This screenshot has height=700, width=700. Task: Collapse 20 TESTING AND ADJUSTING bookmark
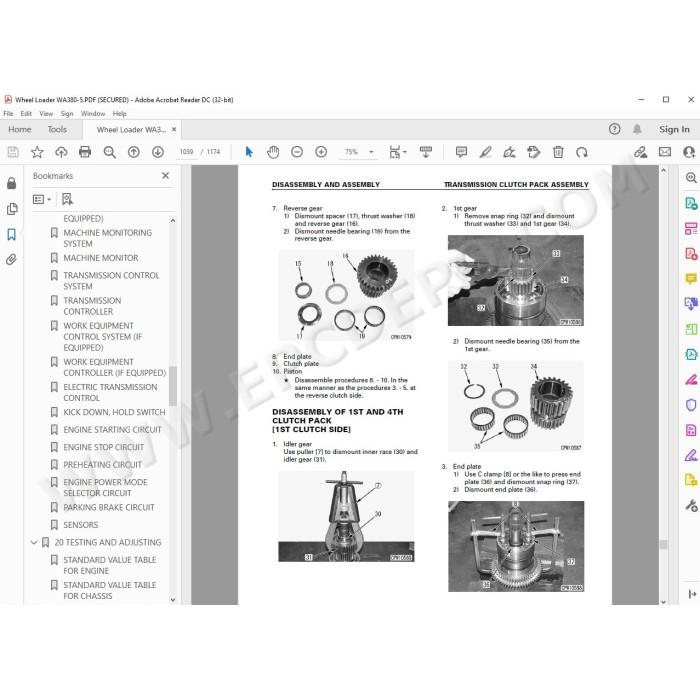(x=34, y=542)
